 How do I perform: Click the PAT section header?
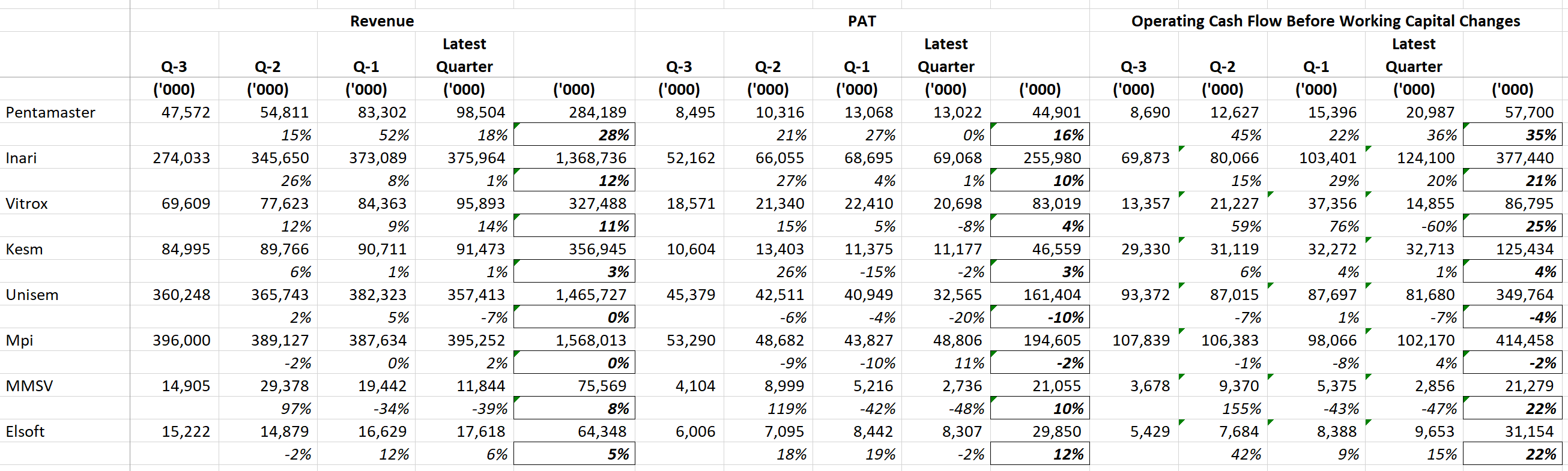click(862, 21)
